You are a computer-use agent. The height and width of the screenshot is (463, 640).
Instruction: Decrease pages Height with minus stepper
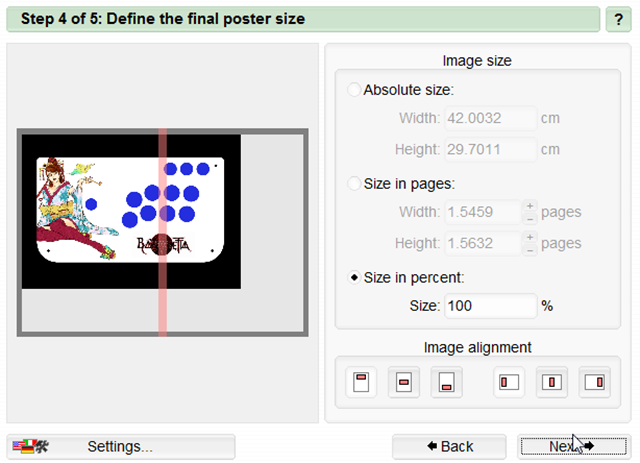click(x=530, y=250)
